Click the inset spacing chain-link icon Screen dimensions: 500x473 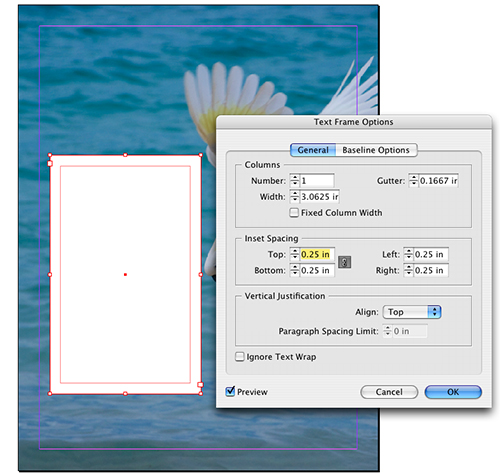click(x=344, y=262)
